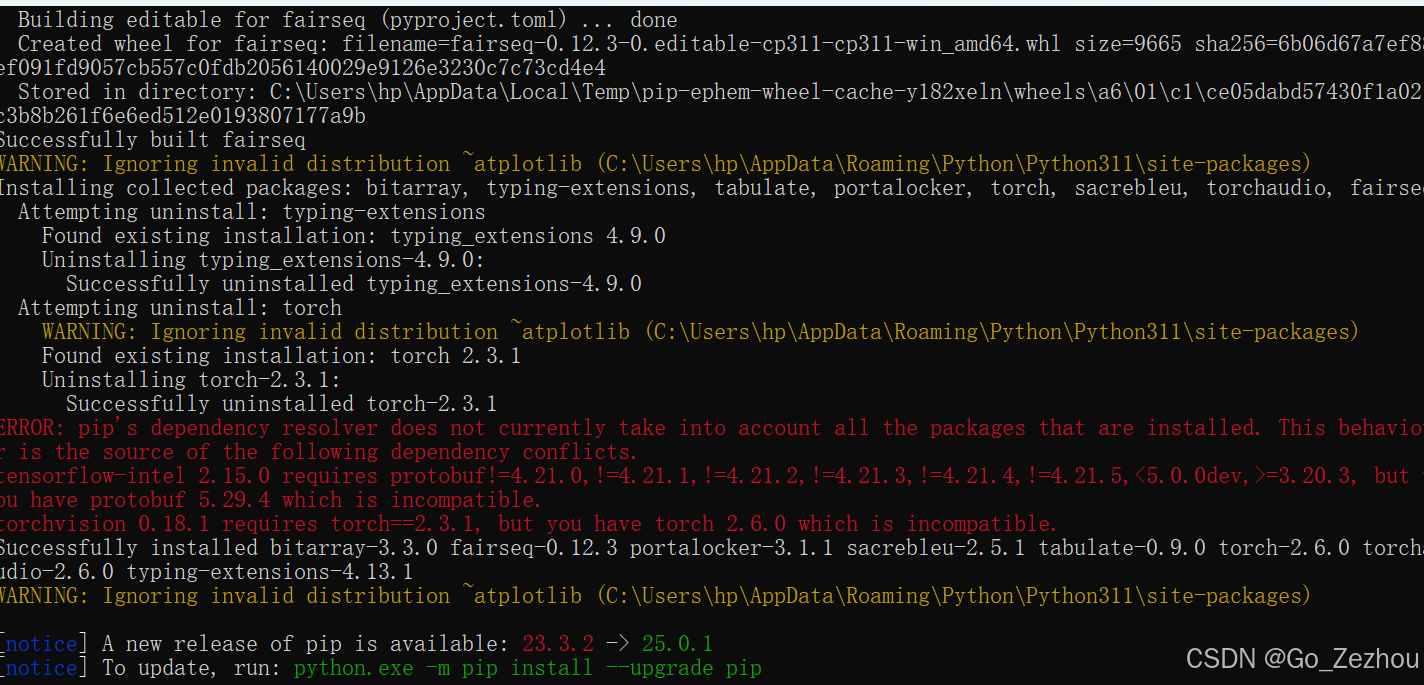Click the "Installing collected packages:" label
1424x685 pixels.
coord(176,188)
